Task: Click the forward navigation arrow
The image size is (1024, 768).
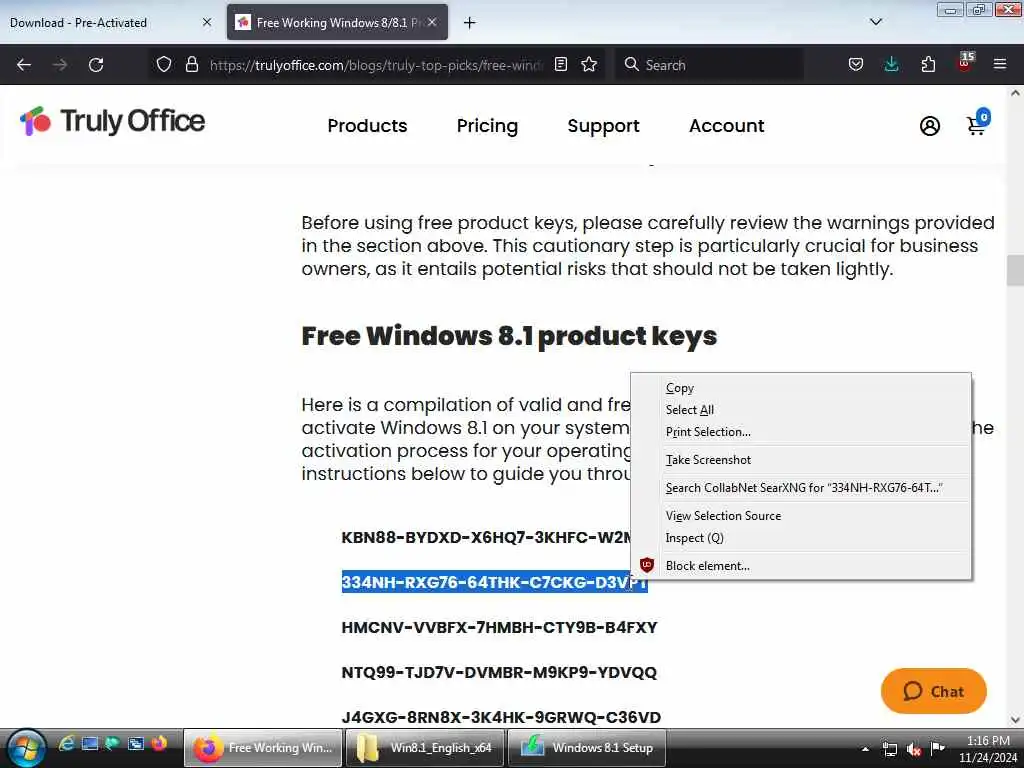Action: click(59, 65)
